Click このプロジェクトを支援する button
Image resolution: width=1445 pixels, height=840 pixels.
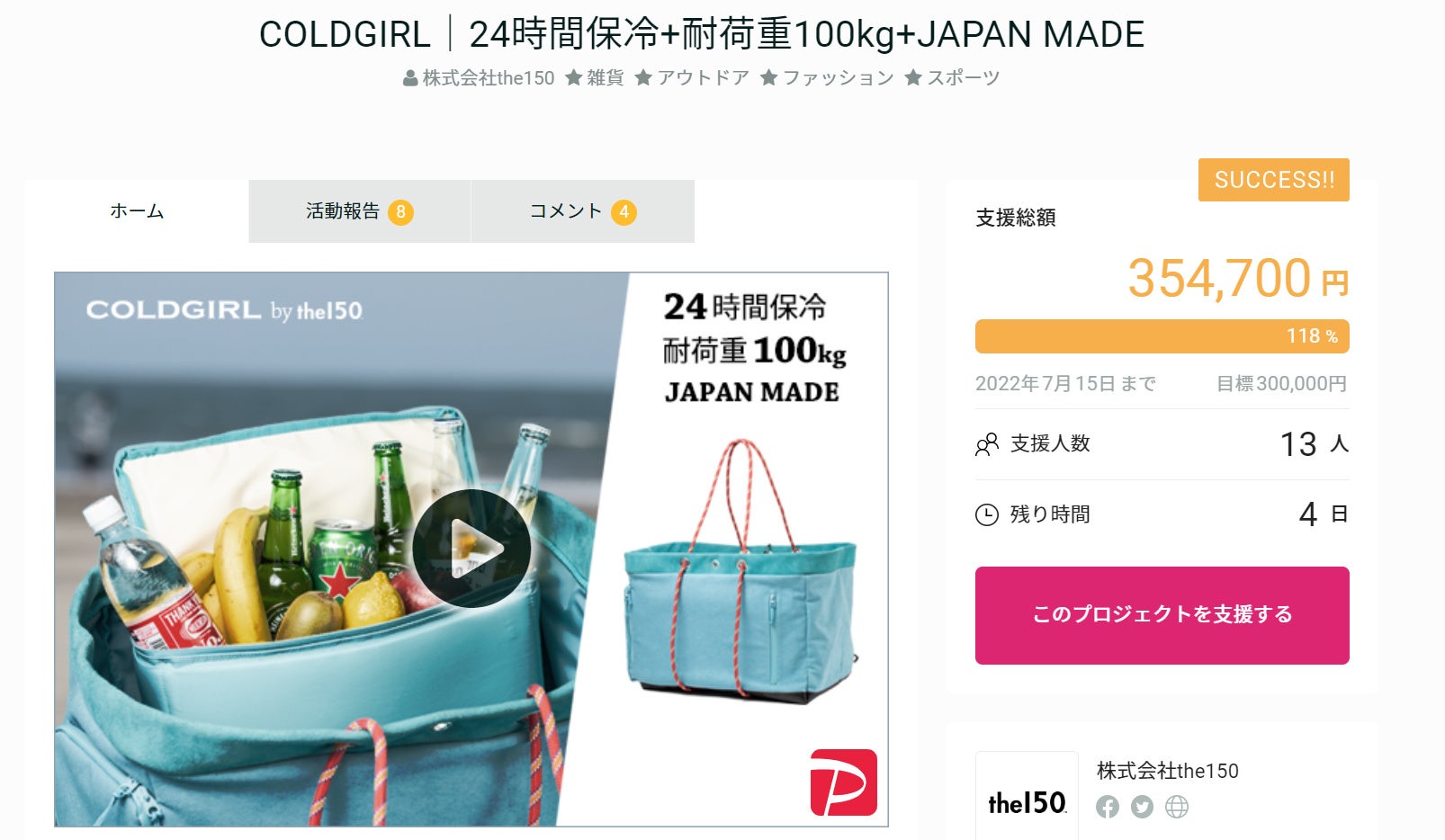point(1162,615)
